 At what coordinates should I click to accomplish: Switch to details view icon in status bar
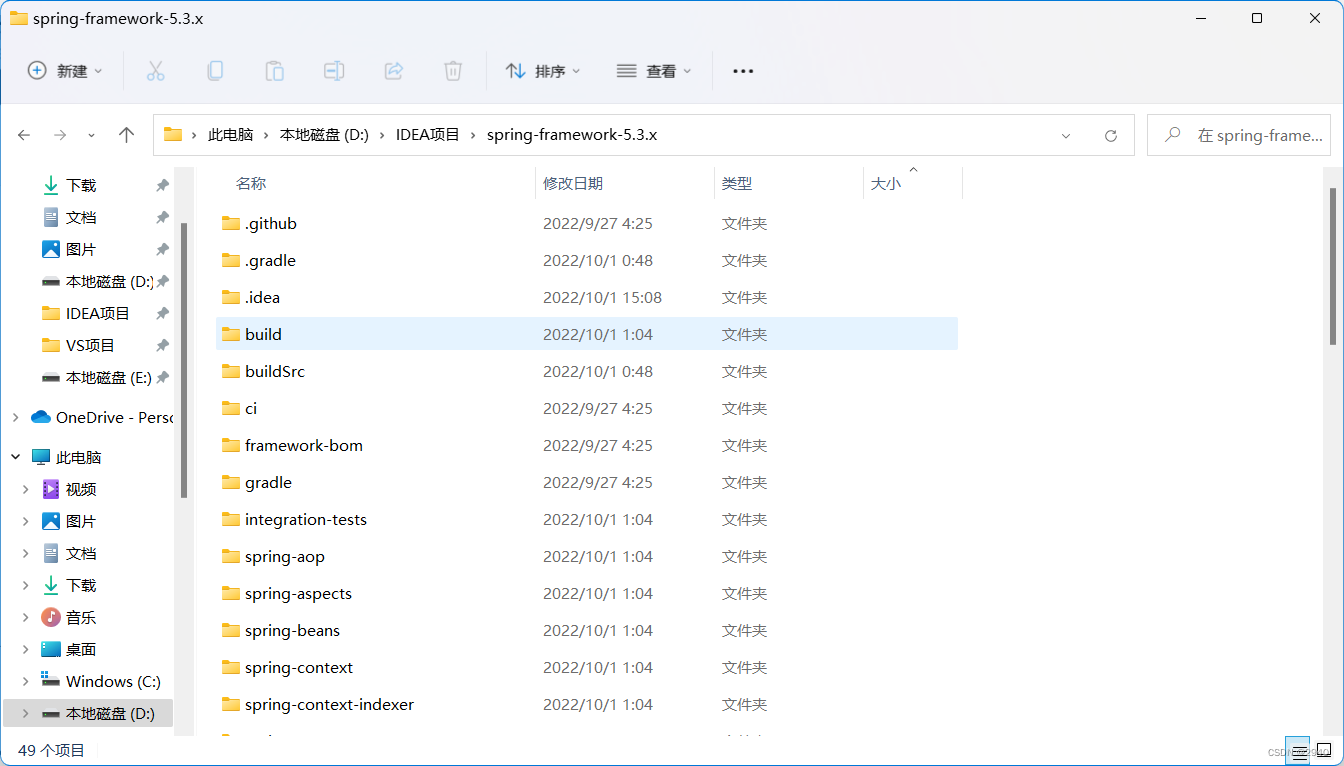pyautogui.click(x=1297, y=750)
